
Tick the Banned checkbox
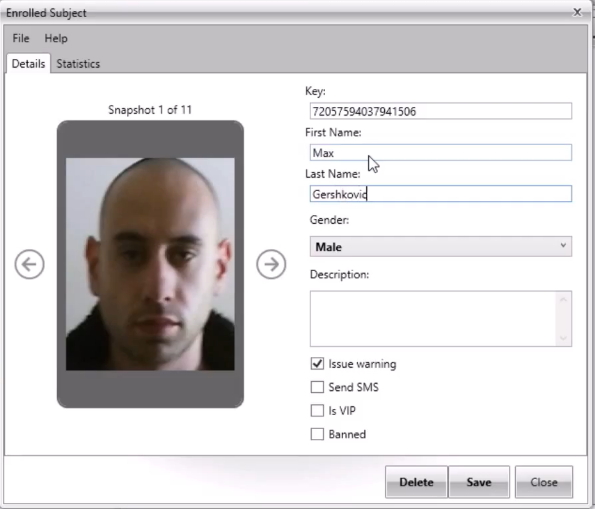317,434
